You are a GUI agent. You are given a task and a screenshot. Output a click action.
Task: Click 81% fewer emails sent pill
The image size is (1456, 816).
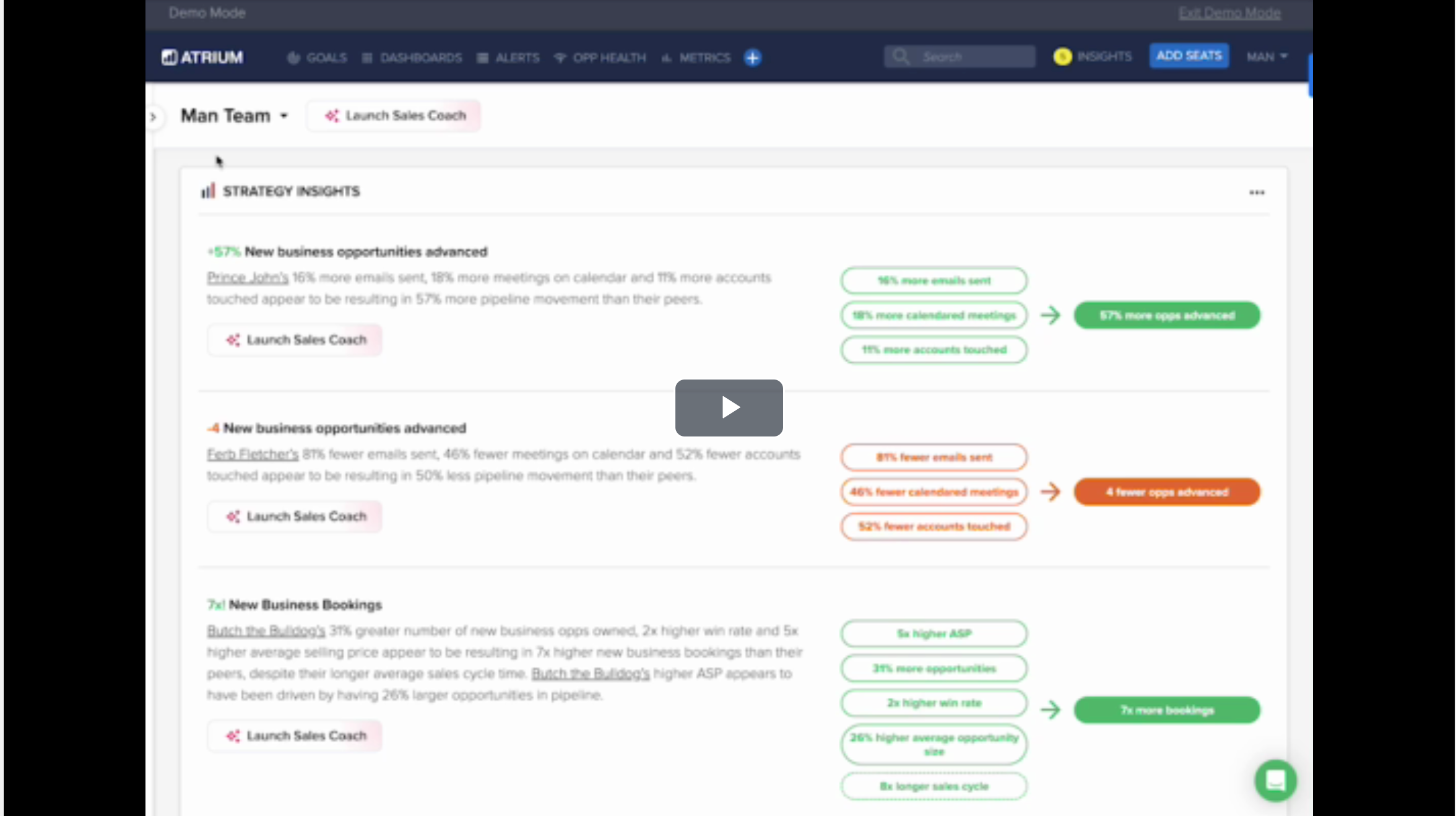[934, 457]
